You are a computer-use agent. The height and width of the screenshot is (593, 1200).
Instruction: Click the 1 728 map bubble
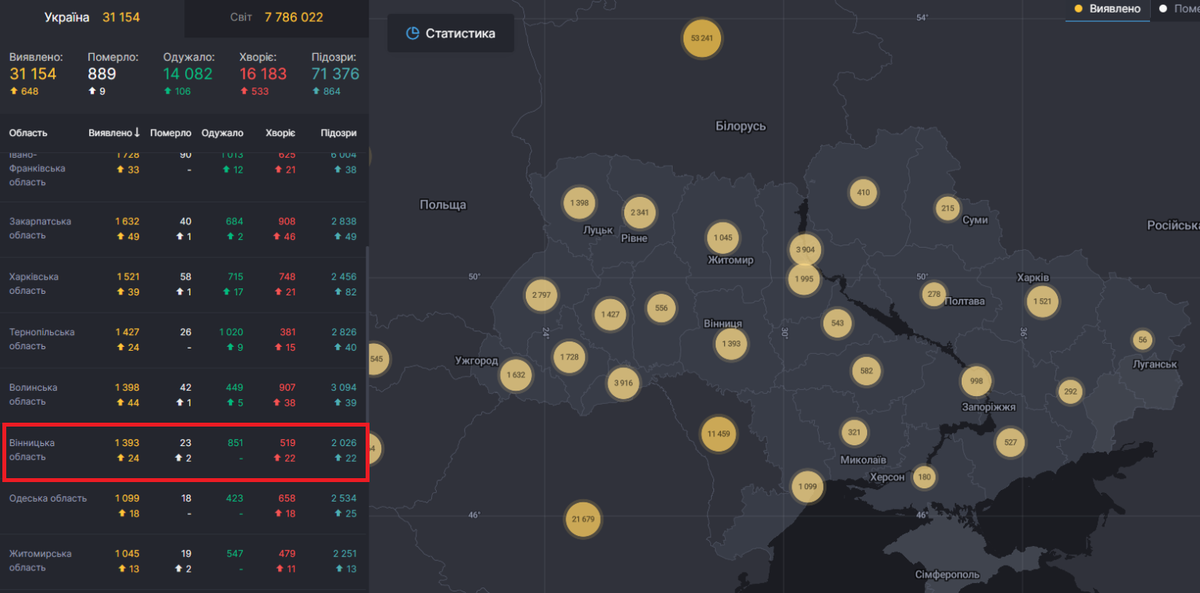click(x=569, y=357)
